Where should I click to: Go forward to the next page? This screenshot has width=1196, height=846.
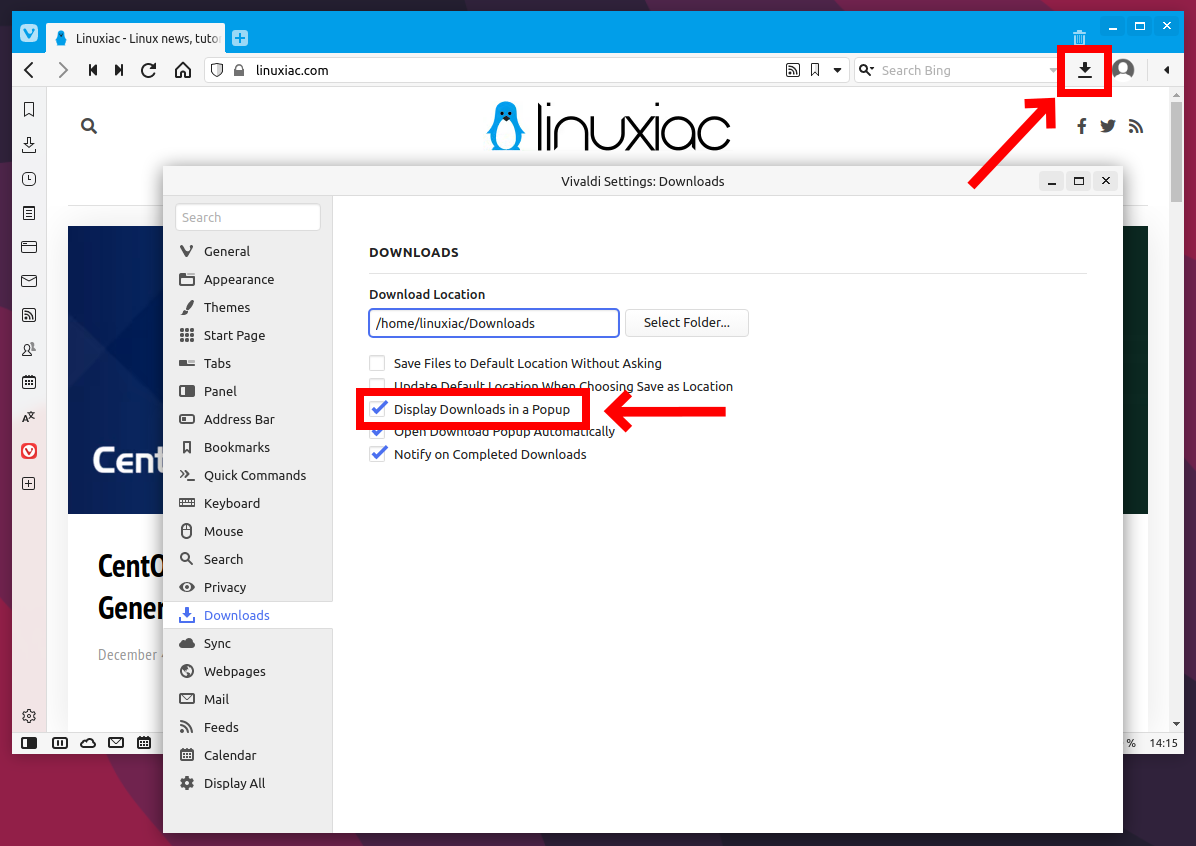(x=63, y=70)
